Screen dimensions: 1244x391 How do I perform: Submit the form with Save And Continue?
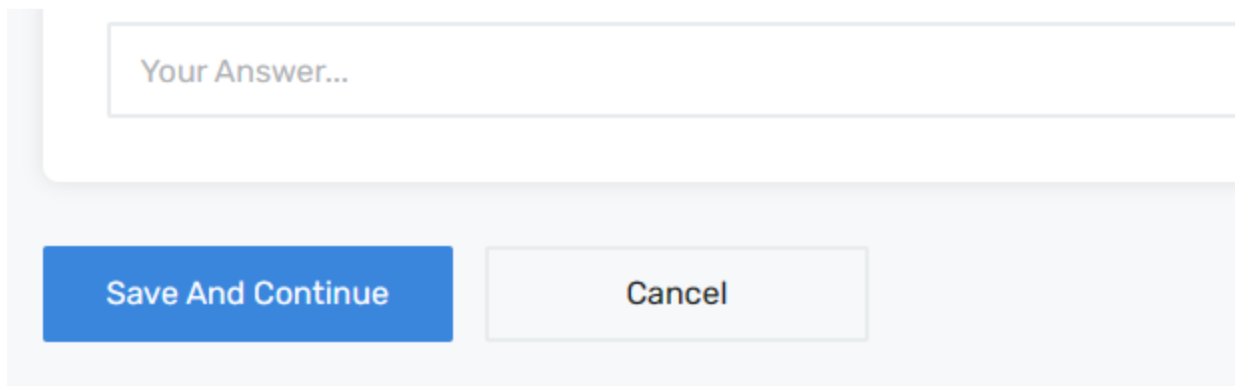(247, 294)
